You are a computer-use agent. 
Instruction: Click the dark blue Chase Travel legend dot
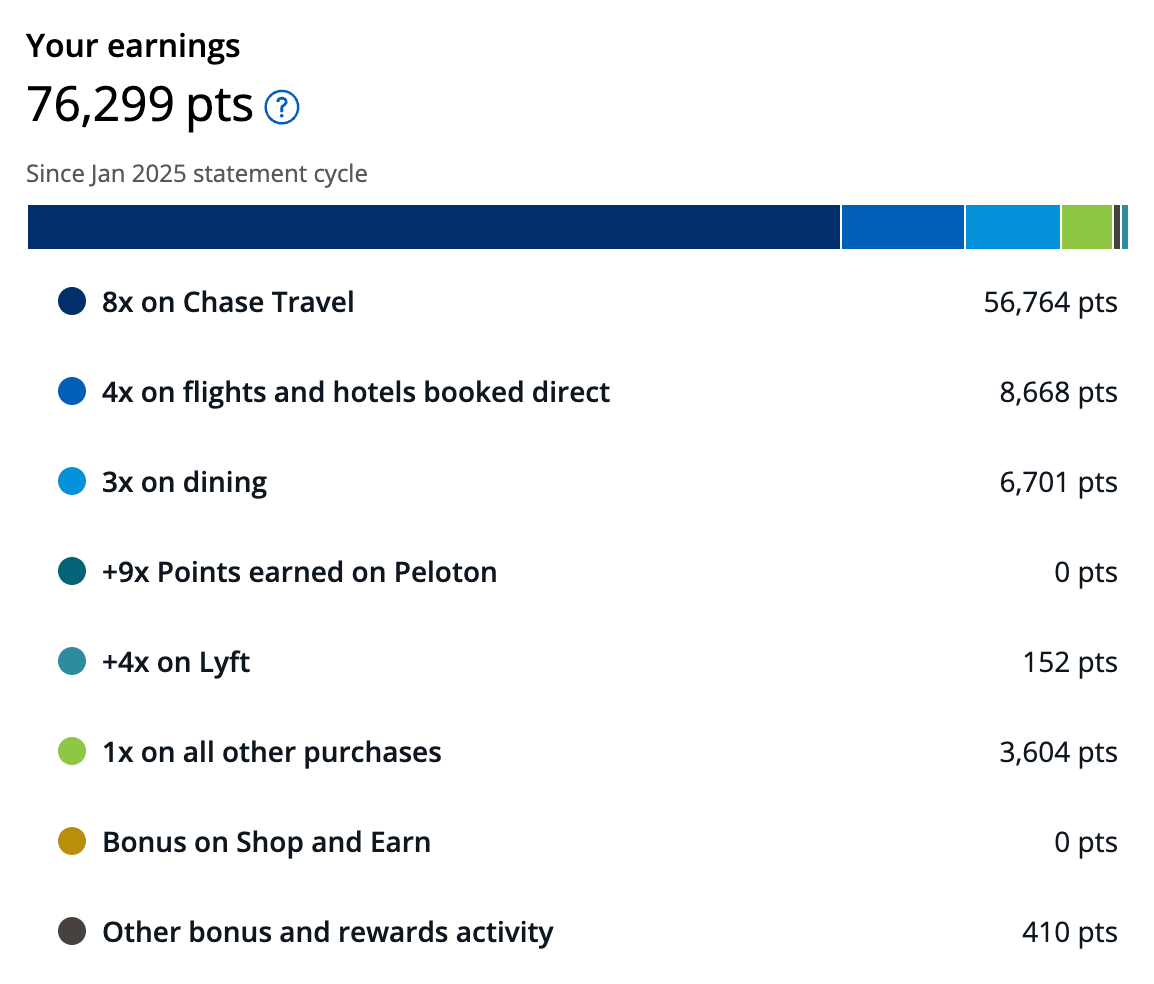(71, 301)
